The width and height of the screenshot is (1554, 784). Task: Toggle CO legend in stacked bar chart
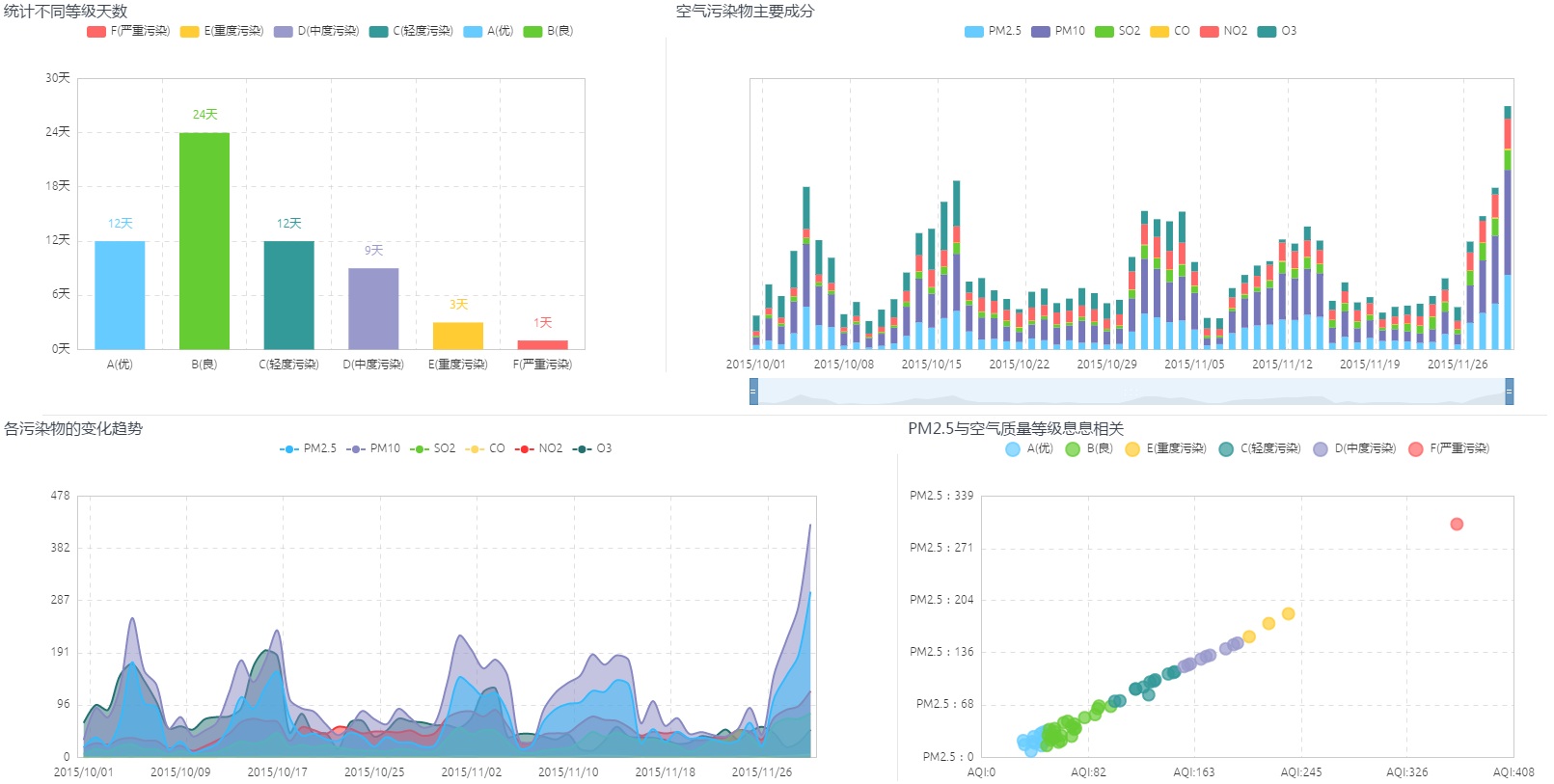1170,31
